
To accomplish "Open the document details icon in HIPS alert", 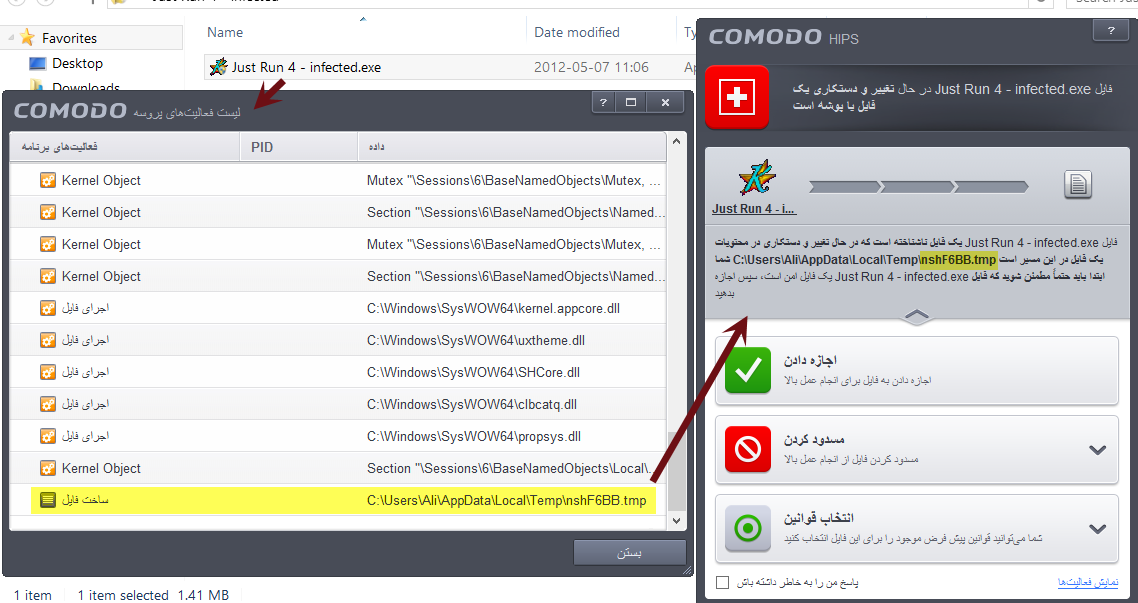I will pos(1078,184).
